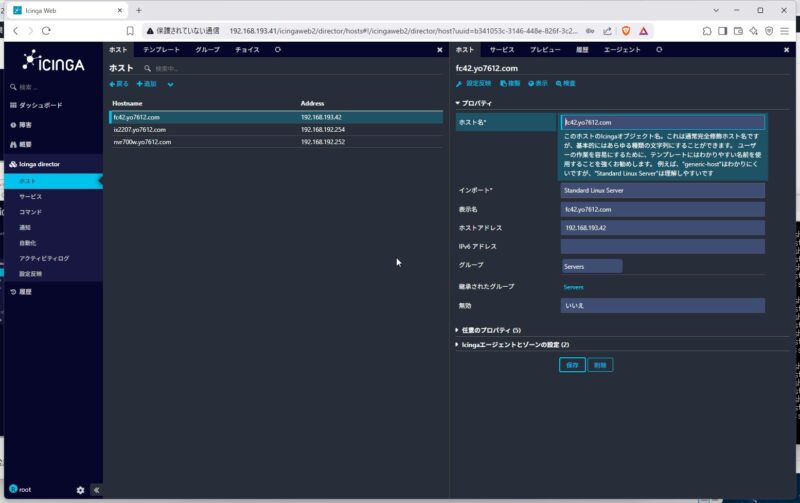Switch to the エージェント tab

(x=622, y=49)
